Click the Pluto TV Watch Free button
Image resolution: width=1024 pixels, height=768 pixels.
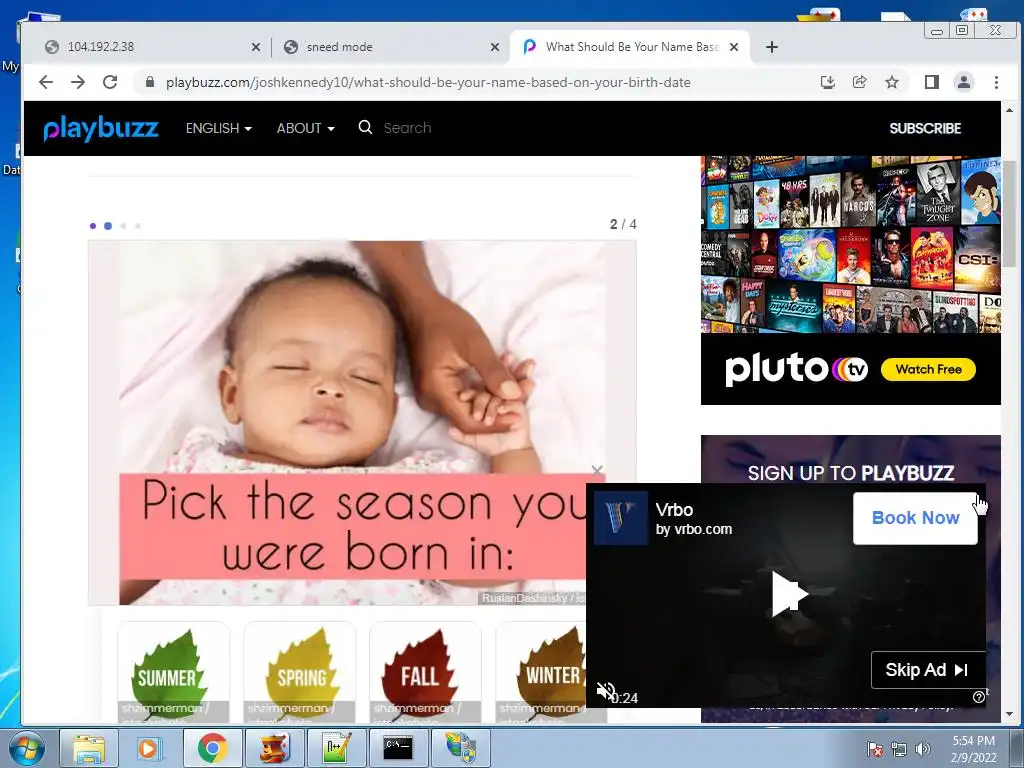928,369
